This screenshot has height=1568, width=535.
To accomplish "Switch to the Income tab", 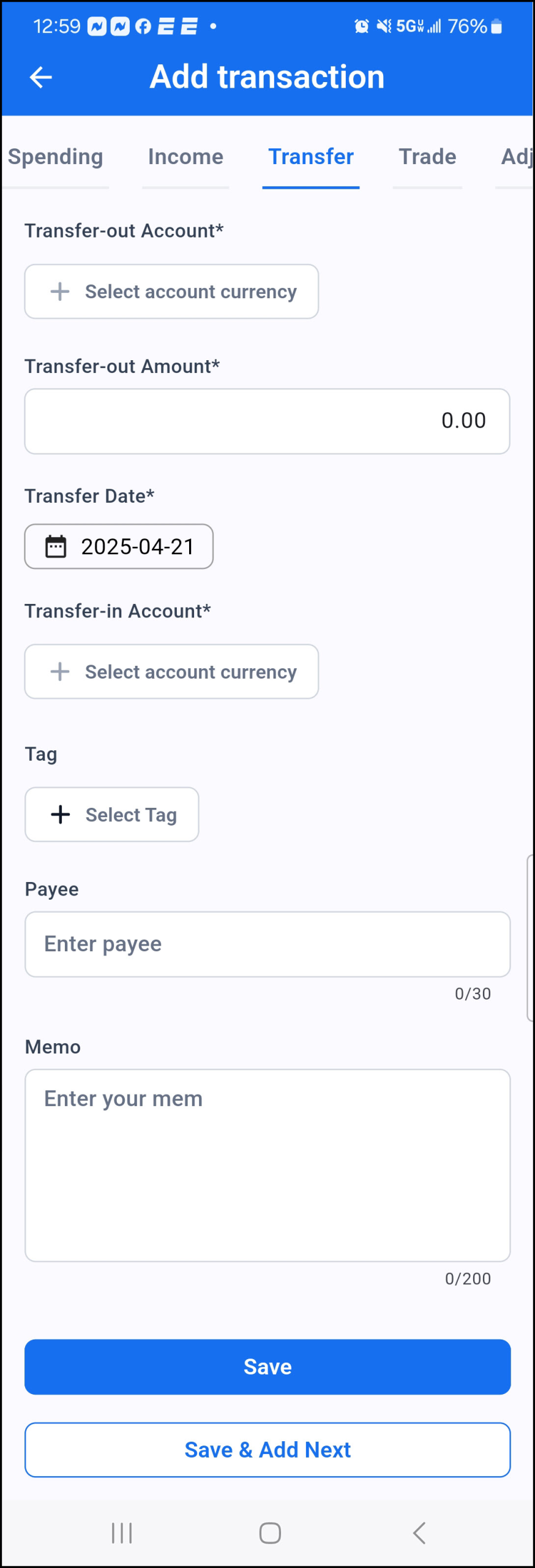I will [185, 157].
